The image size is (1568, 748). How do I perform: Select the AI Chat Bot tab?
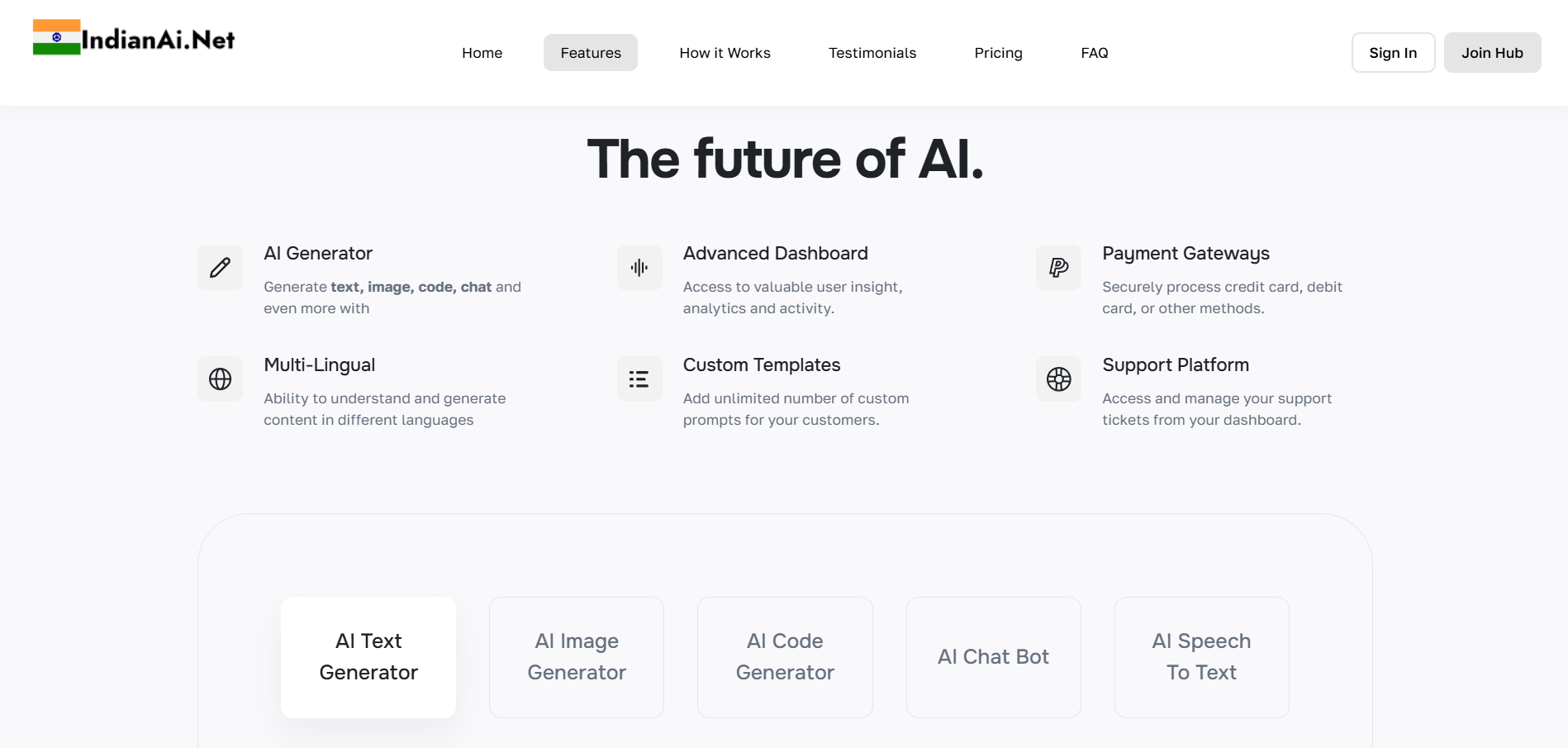[x=993, y=657]
